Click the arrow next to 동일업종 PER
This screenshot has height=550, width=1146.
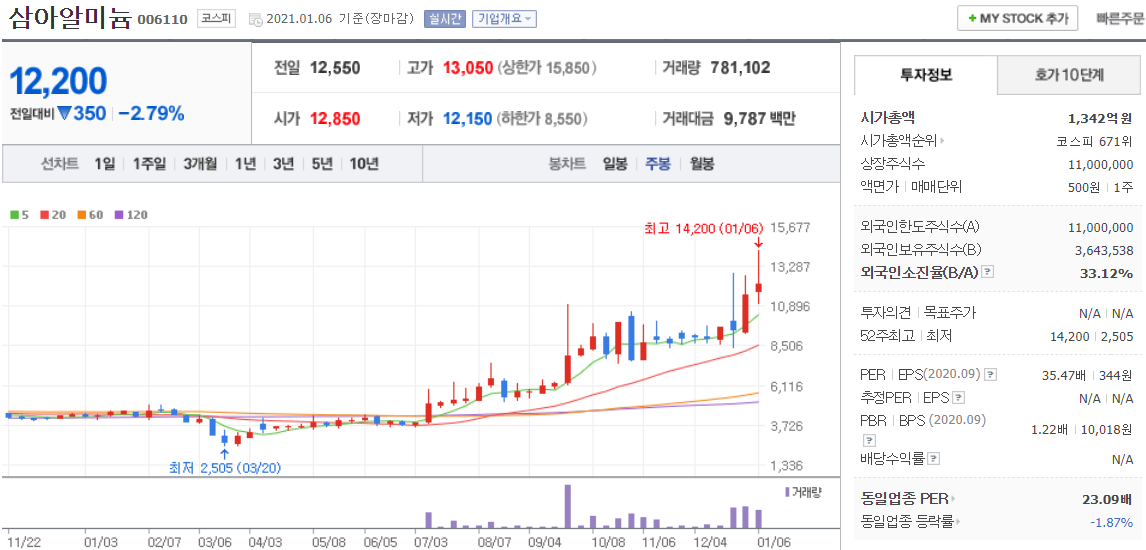coord(952,500)
